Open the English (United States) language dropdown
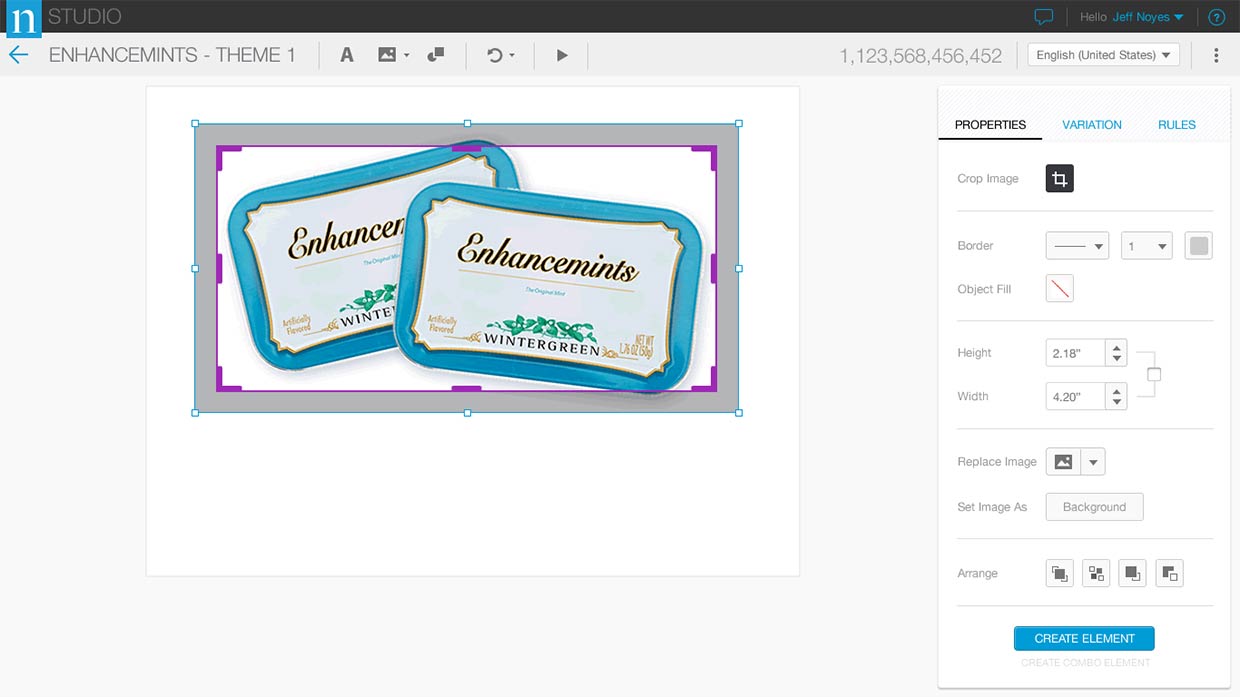 [x=1104, y=55]
